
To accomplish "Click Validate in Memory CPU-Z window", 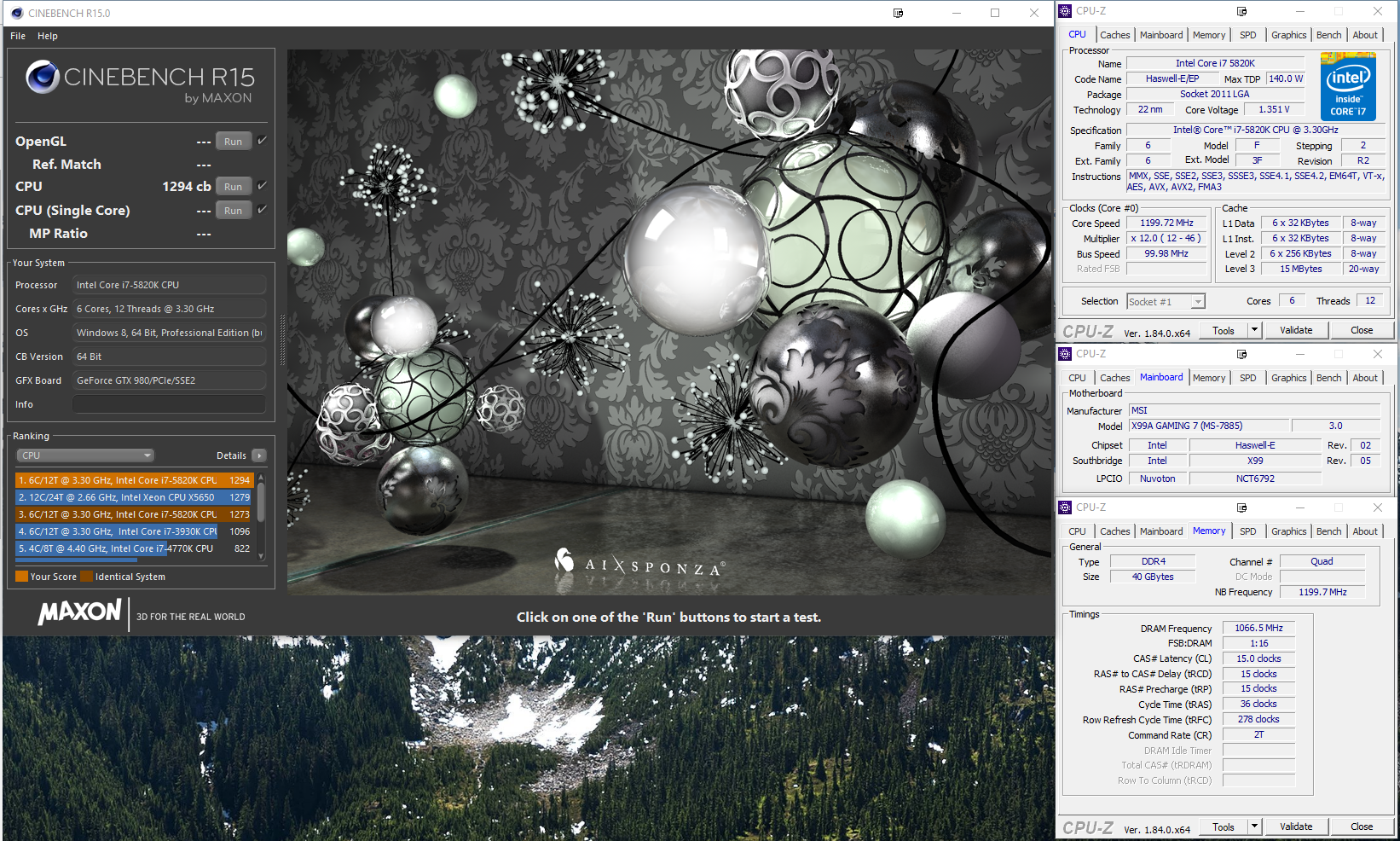I will tap(1296, 826).
